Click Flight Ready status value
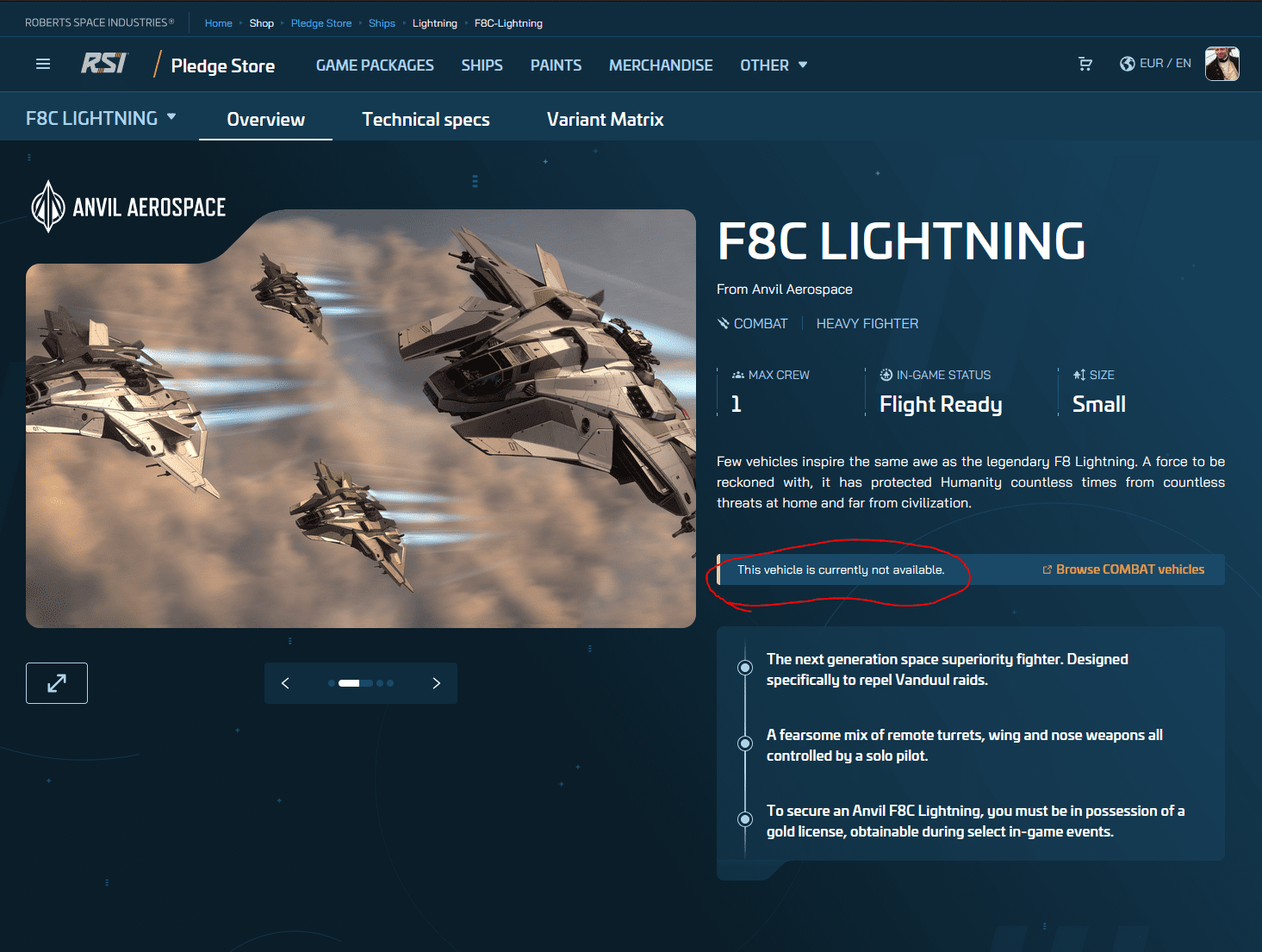The height and width of the screenshot is (952, 1262). click(941, 404)
